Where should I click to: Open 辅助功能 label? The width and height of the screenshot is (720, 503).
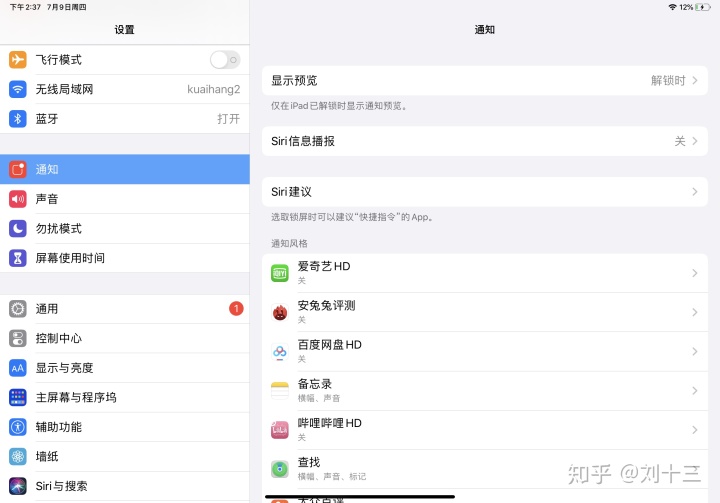(x=59, y=427)
